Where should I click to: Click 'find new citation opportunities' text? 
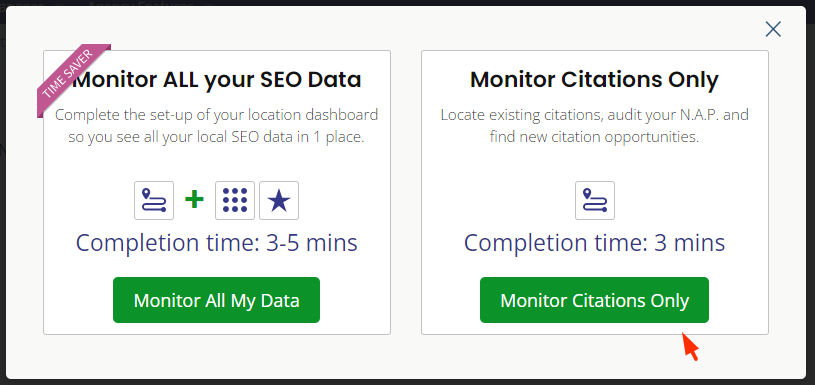click(594, 138)
